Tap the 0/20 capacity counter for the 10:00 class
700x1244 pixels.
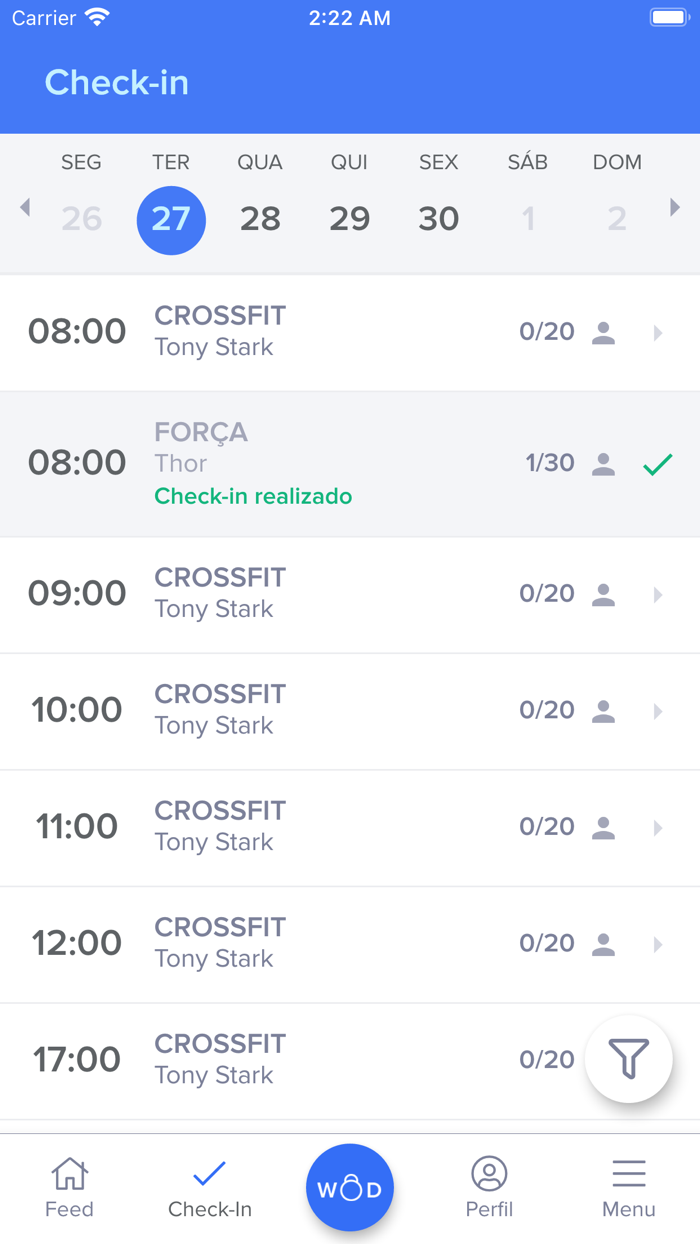point(547,710)
